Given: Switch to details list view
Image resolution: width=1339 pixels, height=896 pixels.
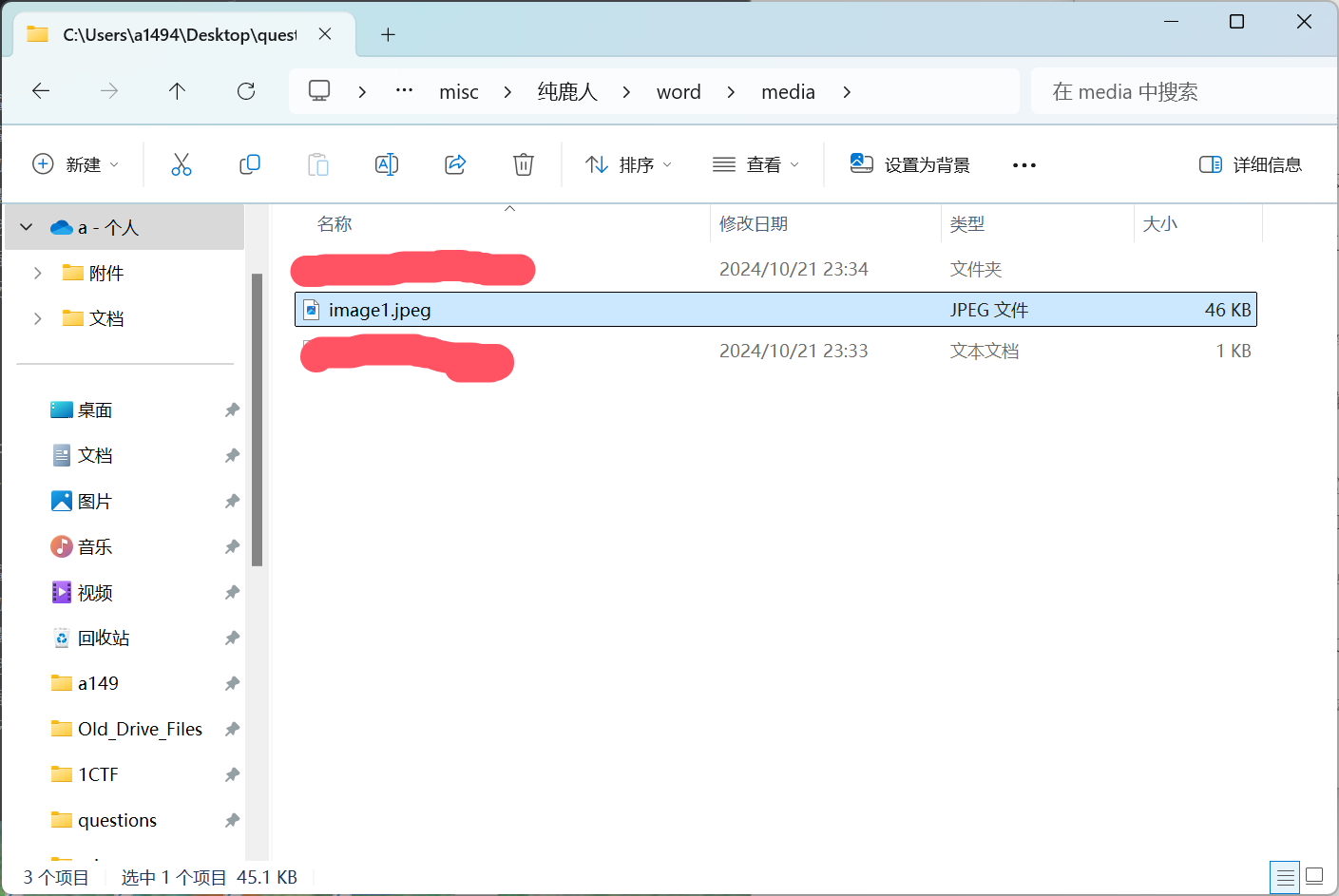Looking at the screenshot, I should pyautogui.click(x=1286, y=876).
